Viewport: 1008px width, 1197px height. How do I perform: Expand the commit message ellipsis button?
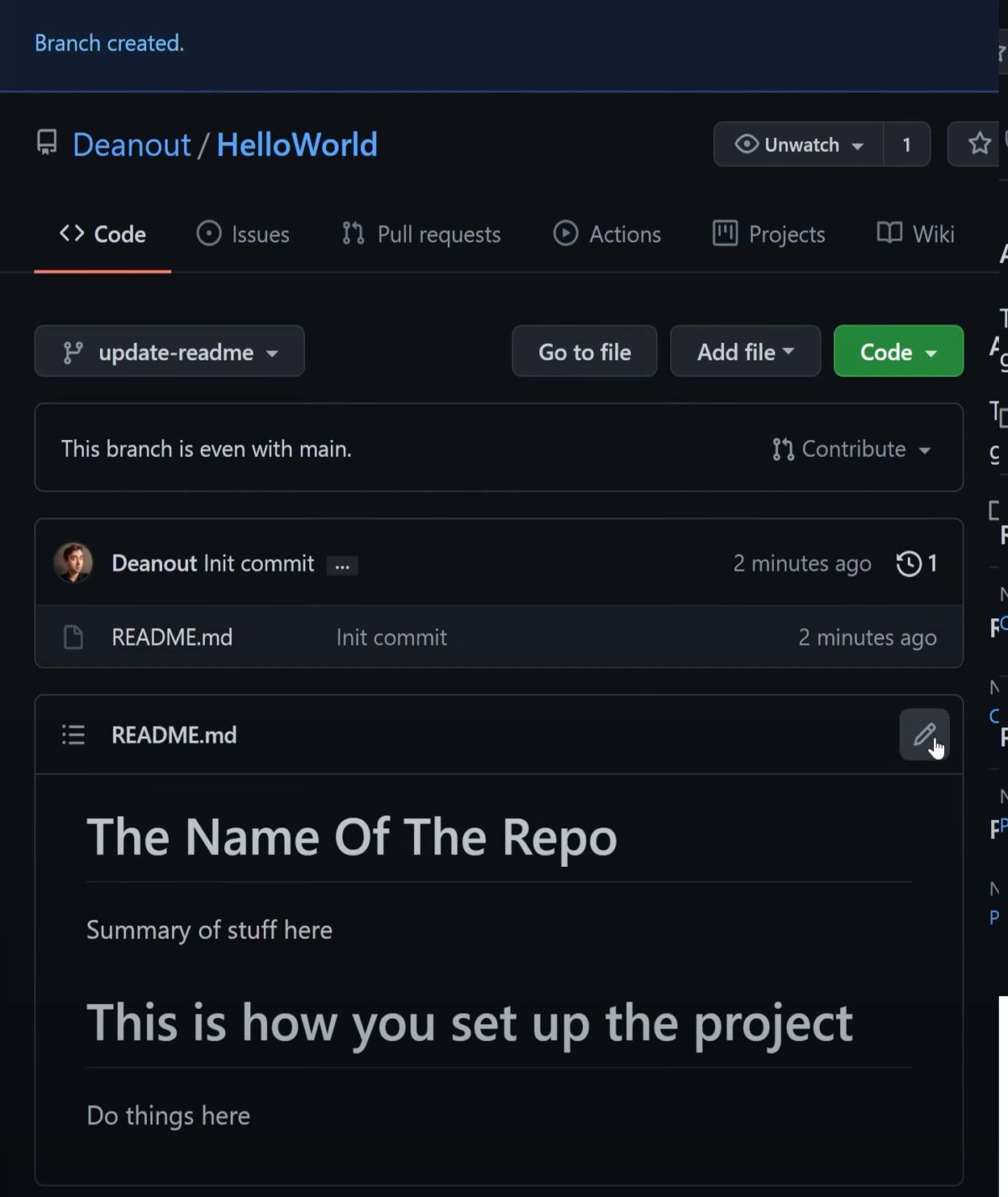pyautogui.click(x=342, y=565)
